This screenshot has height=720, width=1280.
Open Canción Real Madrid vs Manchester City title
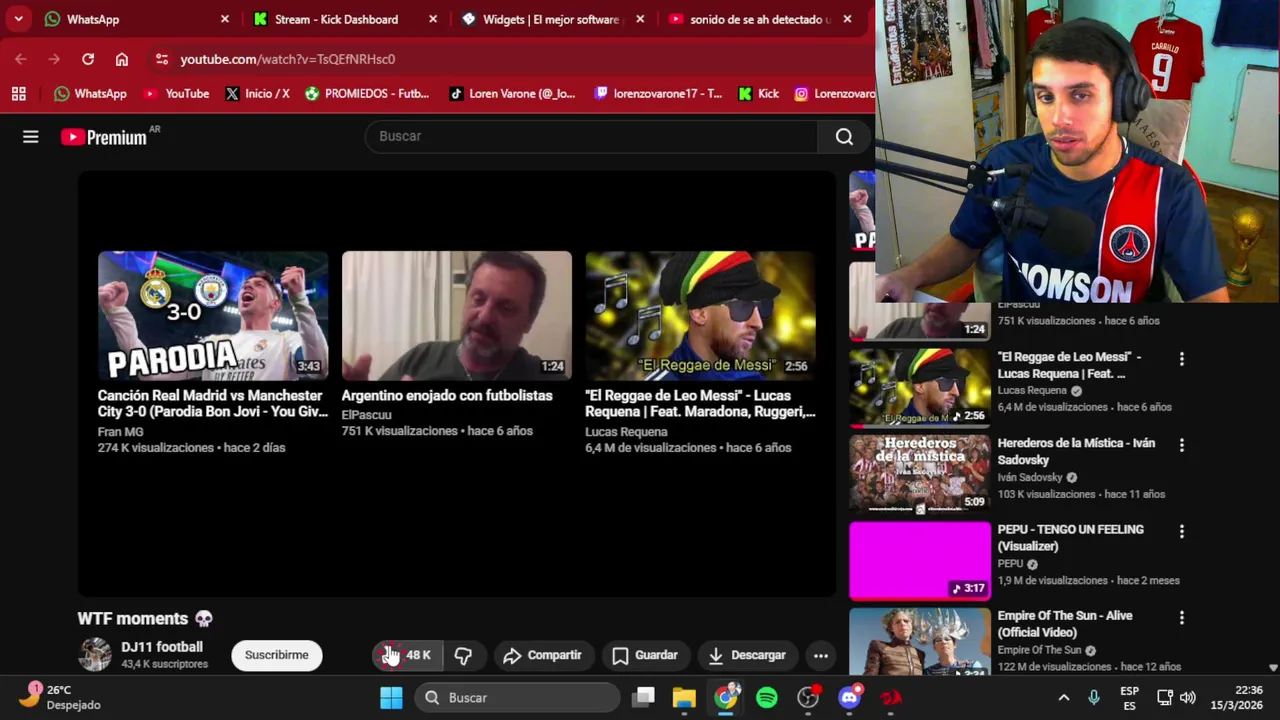point(213,403)
